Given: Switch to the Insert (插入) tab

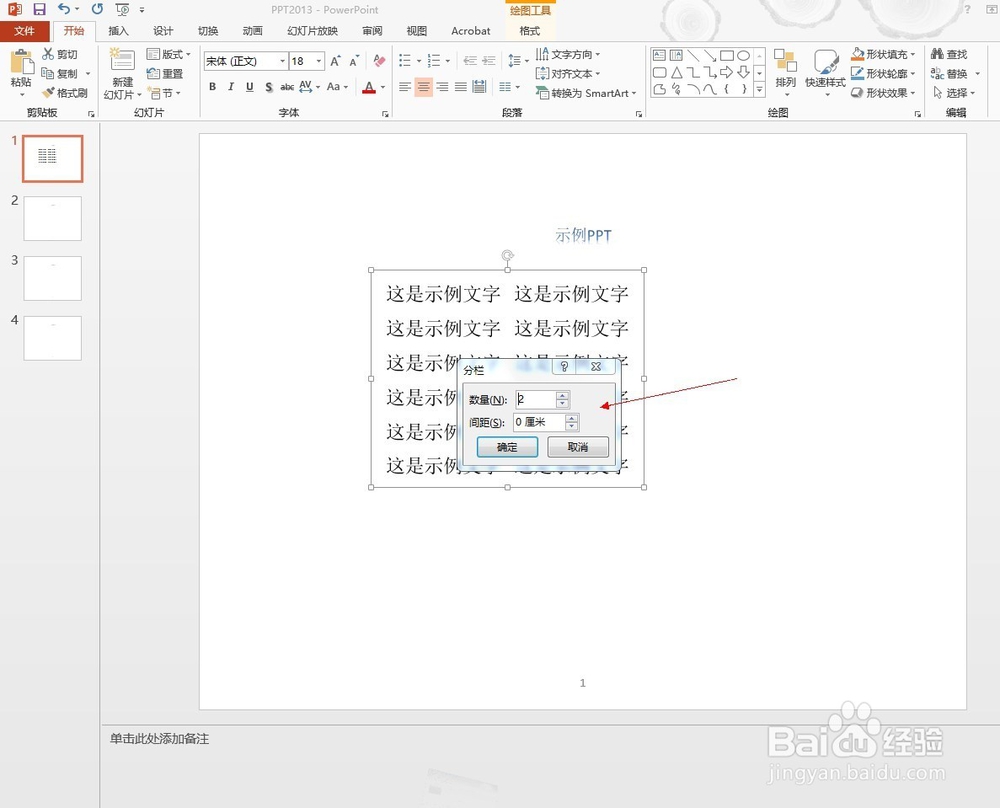Looking at the screenshot, I should click(118, 31).
